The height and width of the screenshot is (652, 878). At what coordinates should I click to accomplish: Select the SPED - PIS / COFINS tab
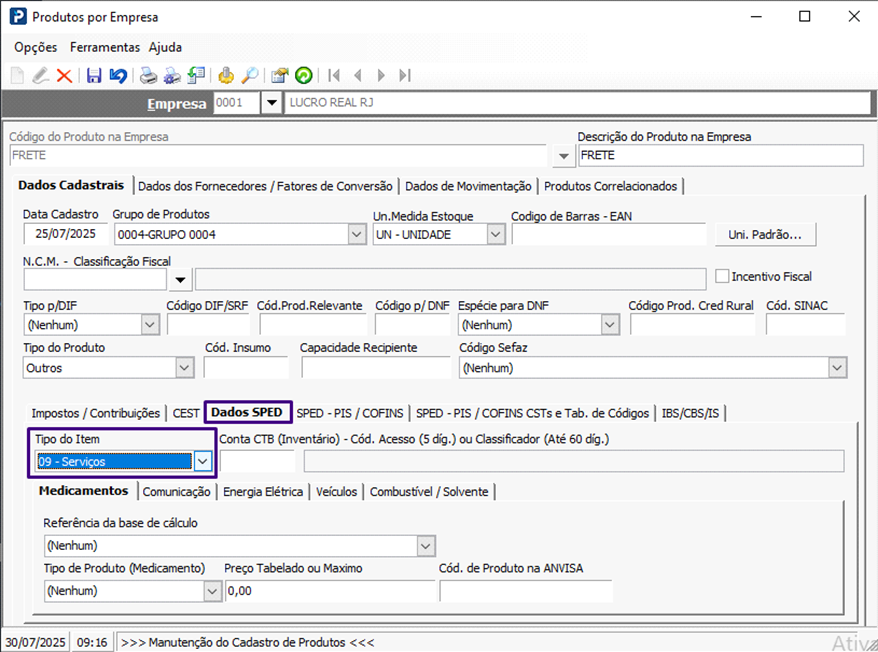point(351,413)
